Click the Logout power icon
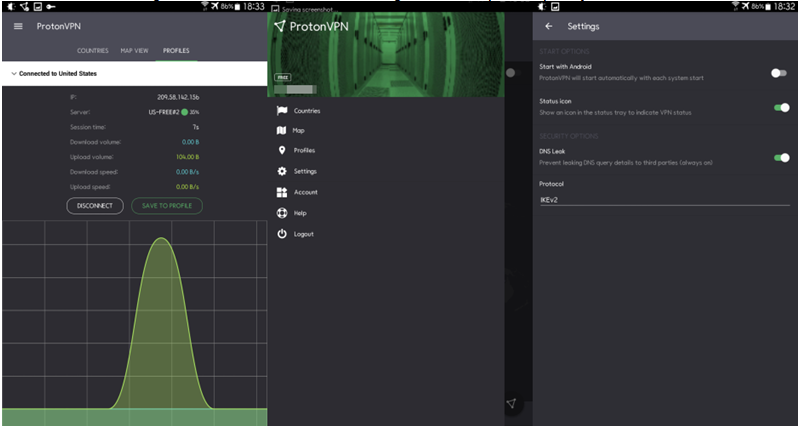Image resolution: width=798 pixels, height=427 pixels. [281, 234]
